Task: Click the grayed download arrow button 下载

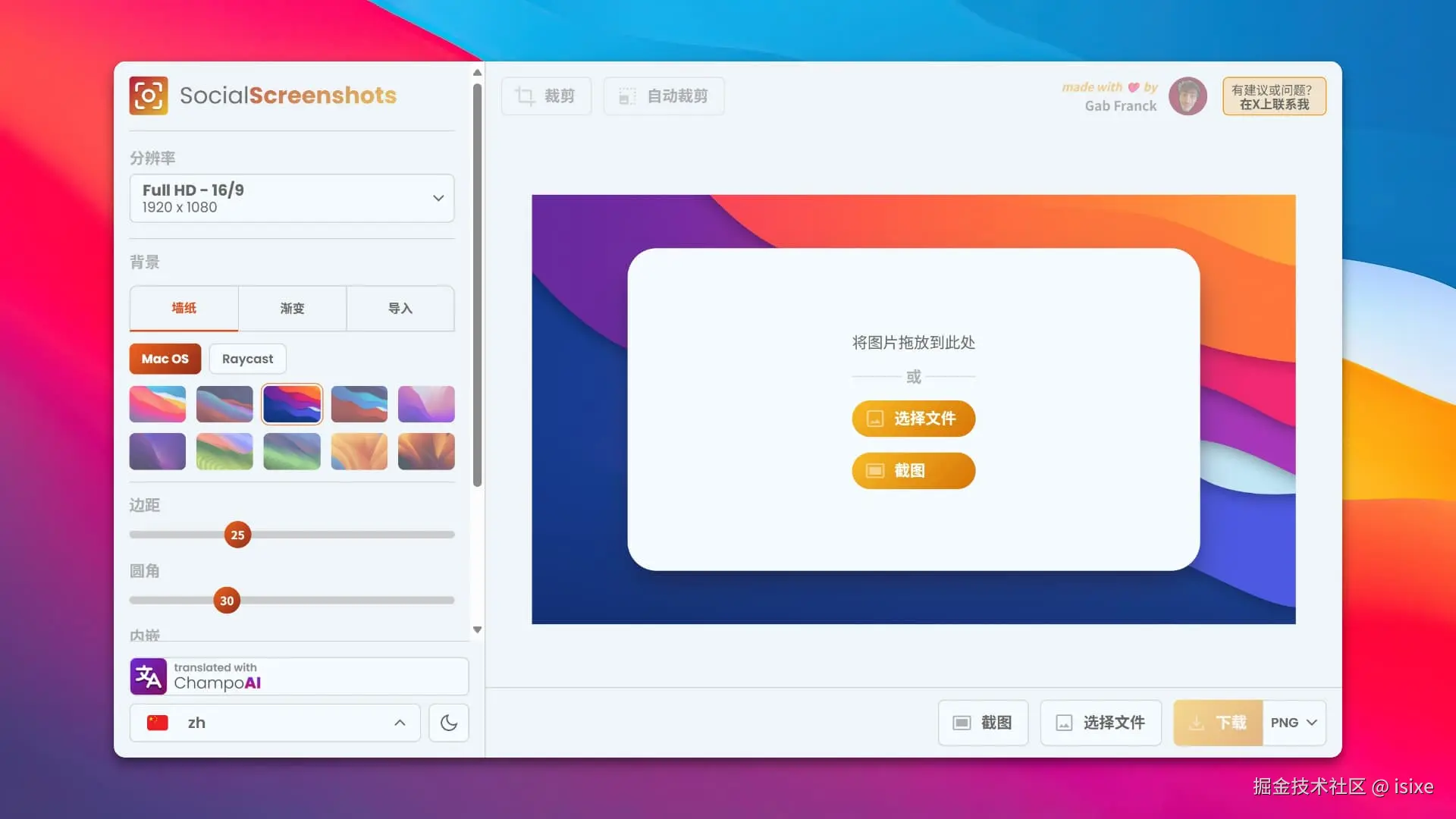Action: pyautogui.click(x=1218, y=723)
